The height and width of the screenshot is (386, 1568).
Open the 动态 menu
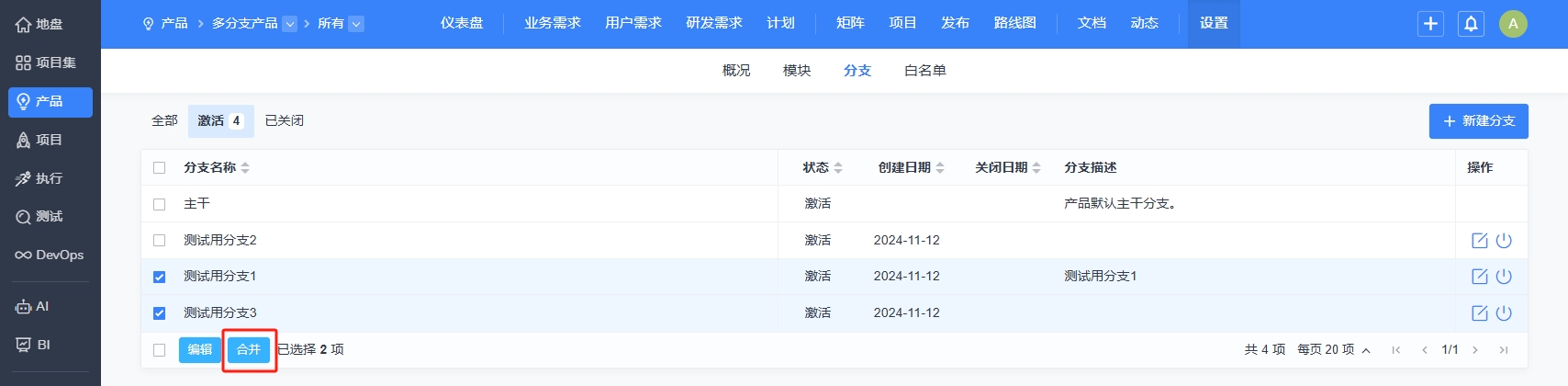point(1144,24)
